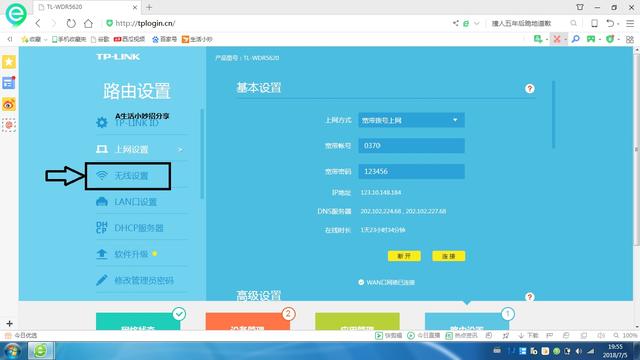Click the undo closed tab arrow icon

(x=610, y=23)
